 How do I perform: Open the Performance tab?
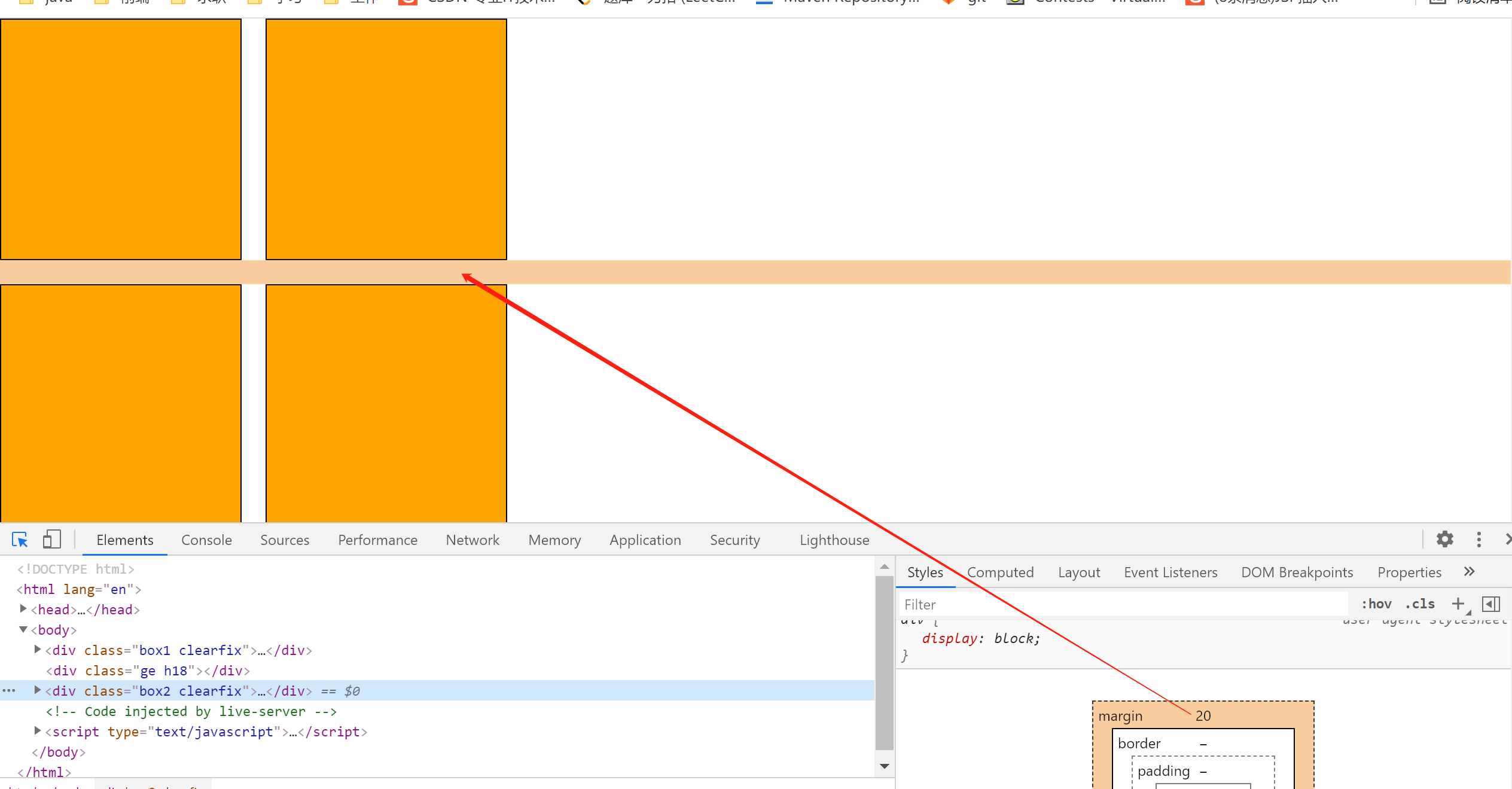click(377, 540)
